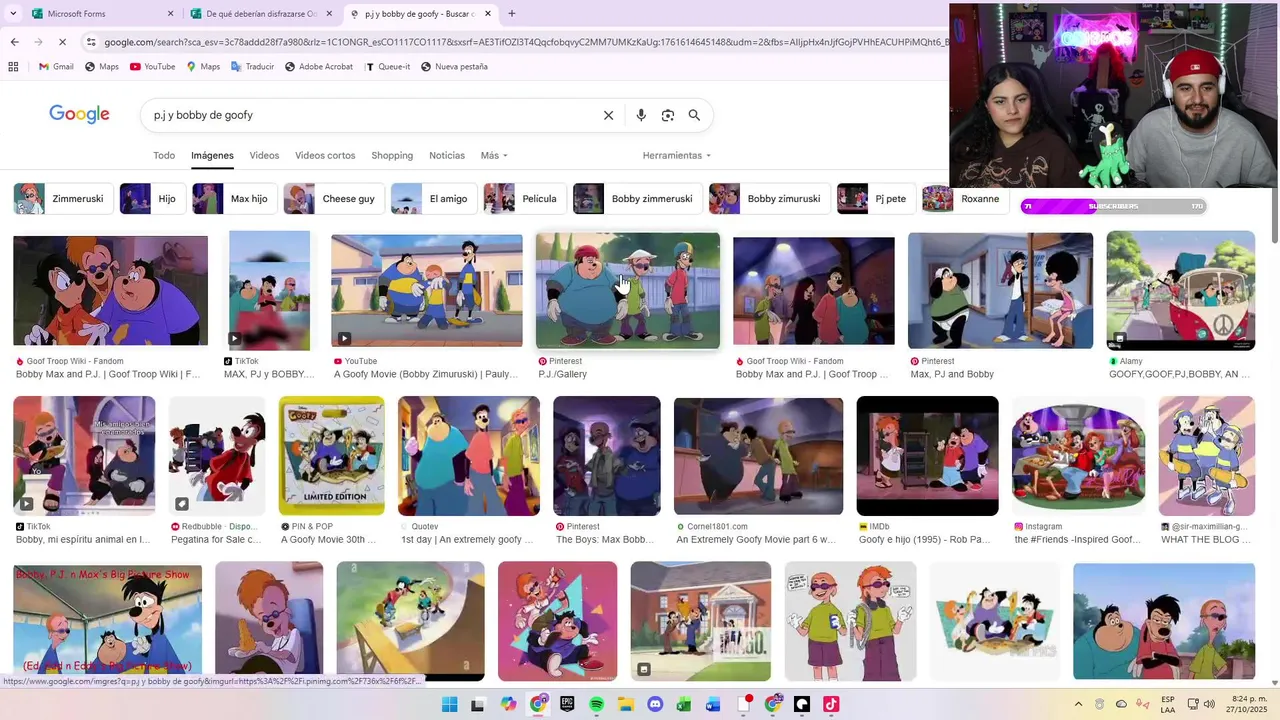This screenshot has height=720, width=1280.
Task: Open the Traducir bookmark
Action: (252, 67)
